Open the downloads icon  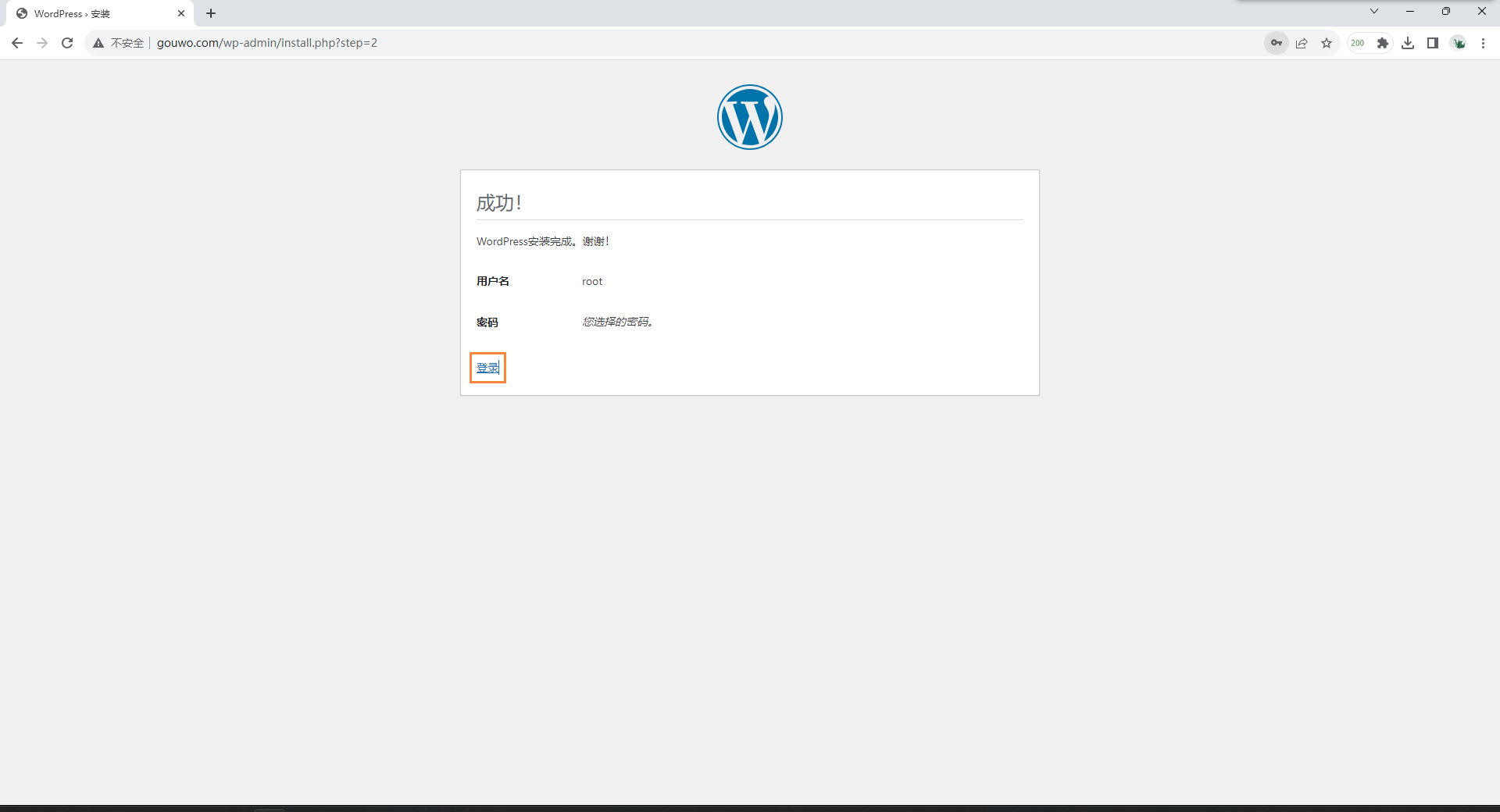point(1408,43)
